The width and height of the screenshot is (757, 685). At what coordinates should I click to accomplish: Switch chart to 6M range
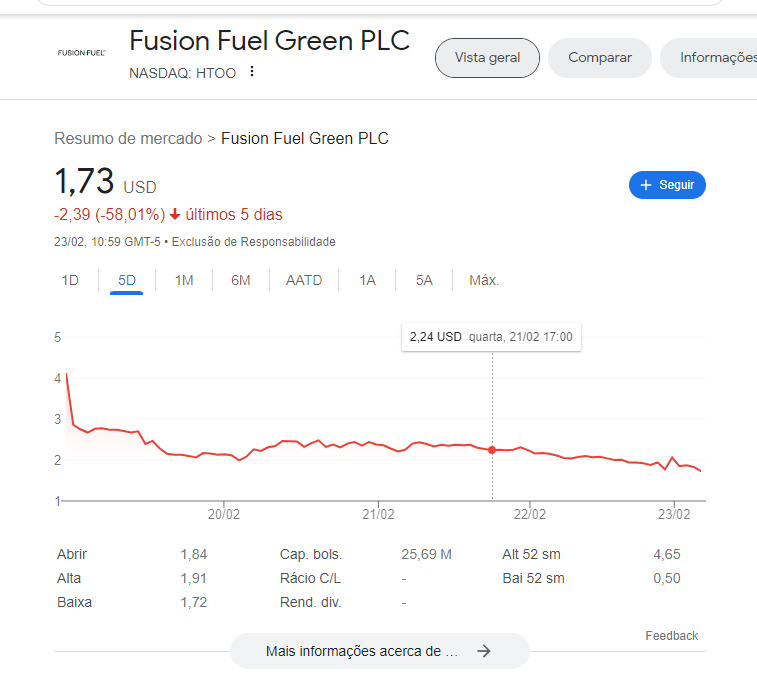[241, 280]
